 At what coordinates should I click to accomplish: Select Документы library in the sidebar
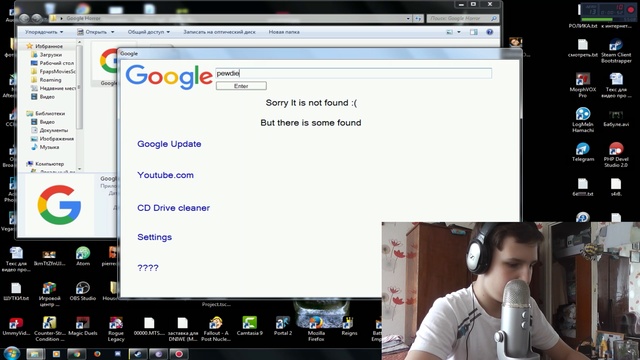tap(50, 130)
